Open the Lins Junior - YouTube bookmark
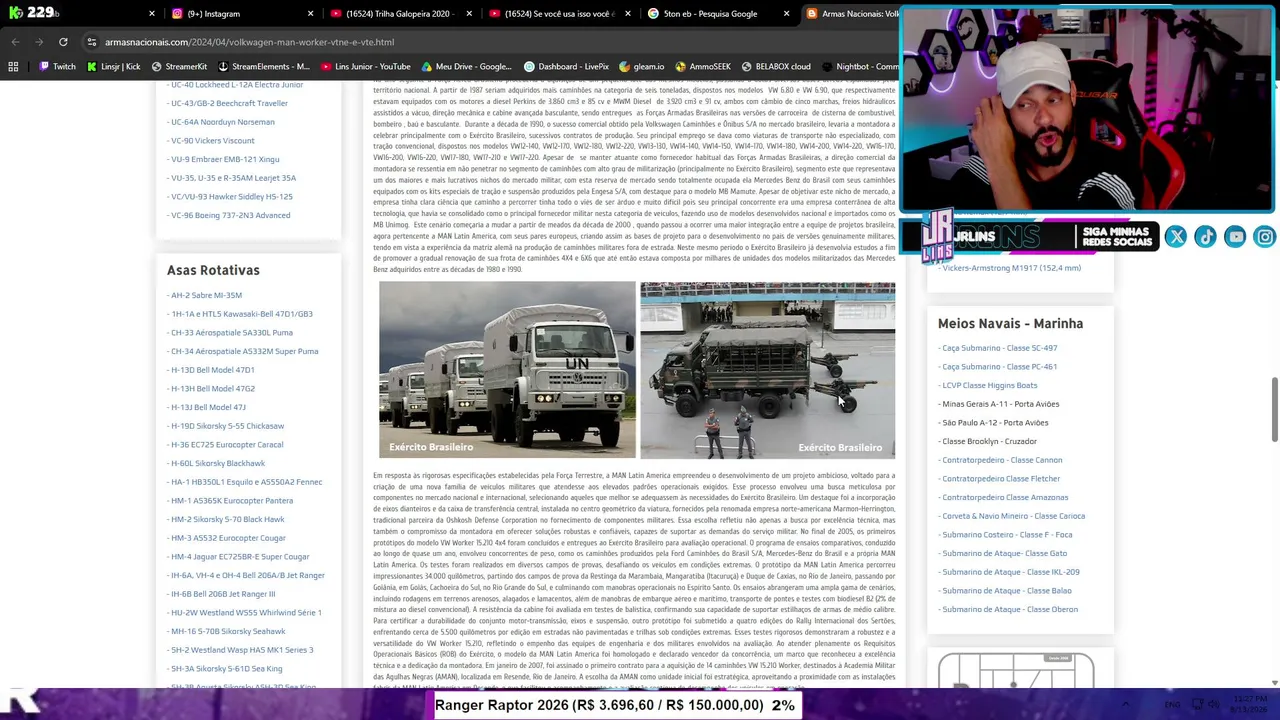Image resolution: width=1280 pixels, height=720 pixels. click(365, 67)
